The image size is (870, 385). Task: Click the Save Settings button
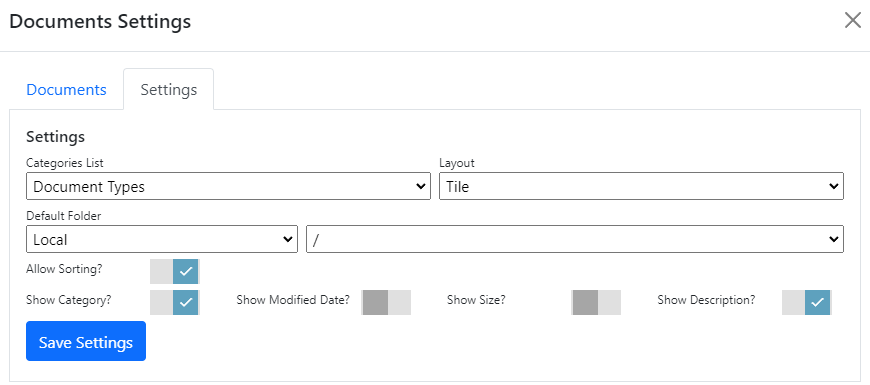pos(86,341)
